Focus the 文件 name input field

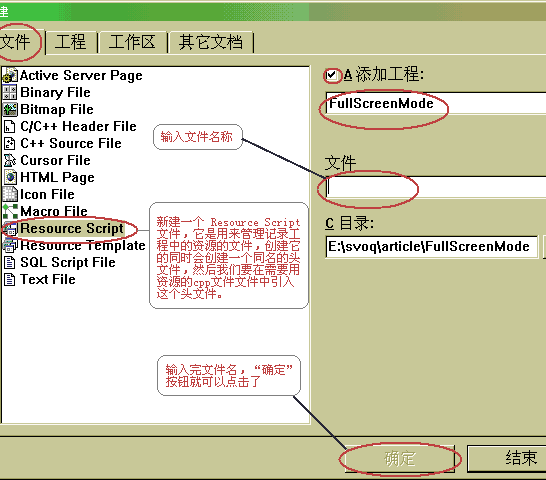(x=436, y=187)
